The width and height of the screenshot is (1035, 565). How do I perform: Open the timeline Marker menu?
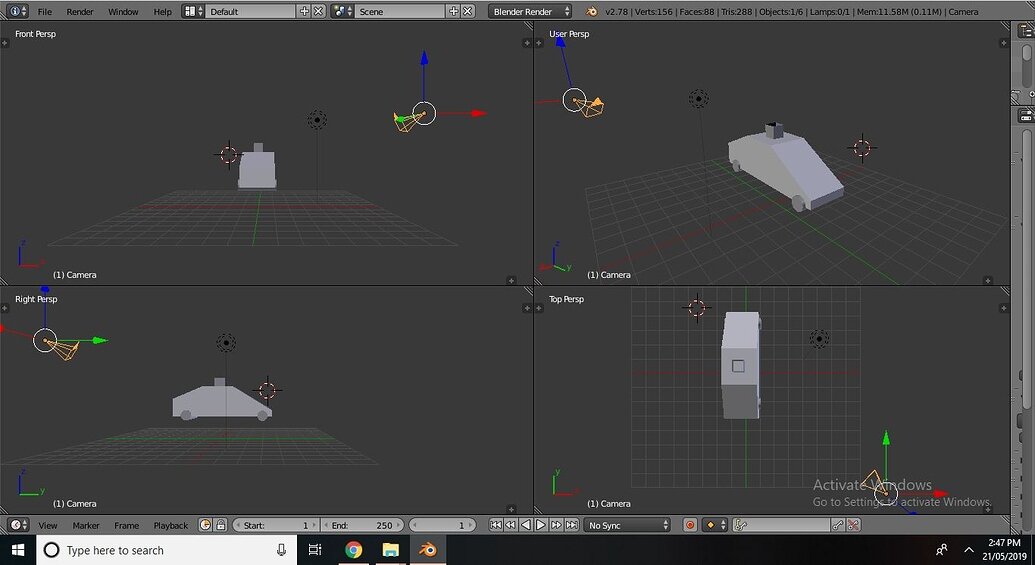click(x=86, y=525)
